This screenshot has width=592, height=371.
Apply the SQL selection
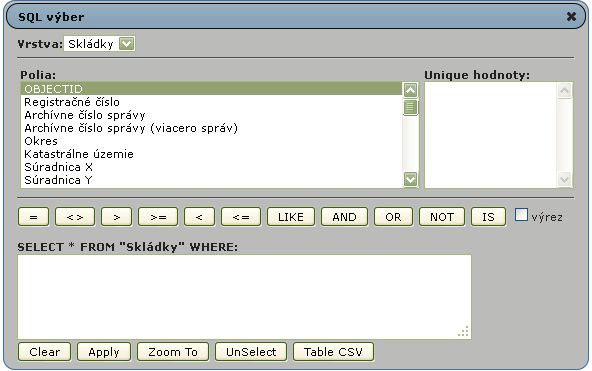(x=104, y=352)
